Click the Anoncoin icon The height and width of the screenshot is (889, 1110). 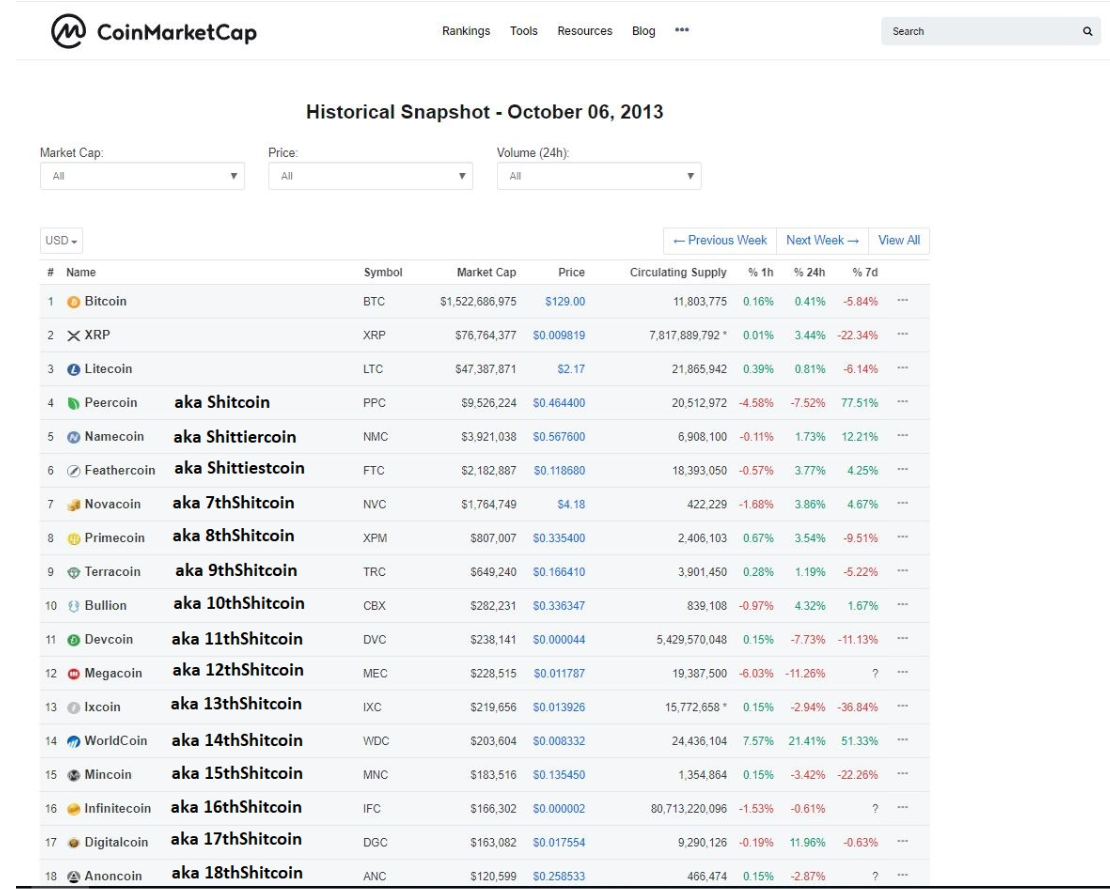74,876
